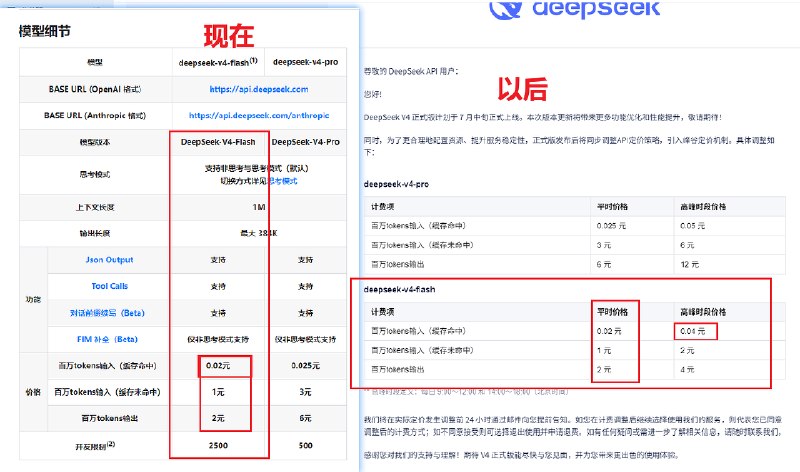Click 仅非思考模式支持 in the pro column

coord(306,339)
